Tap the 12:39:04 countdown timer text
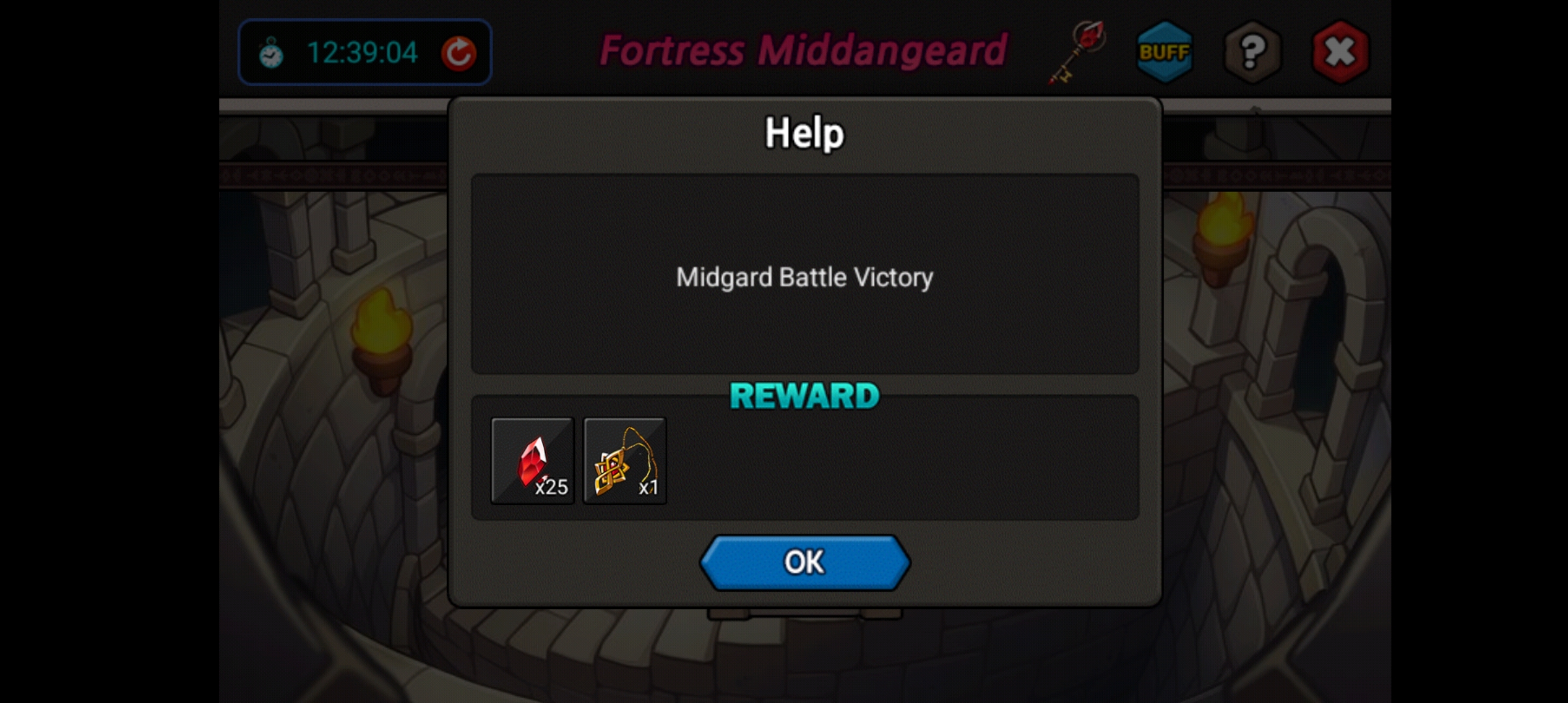 (362, 53)
